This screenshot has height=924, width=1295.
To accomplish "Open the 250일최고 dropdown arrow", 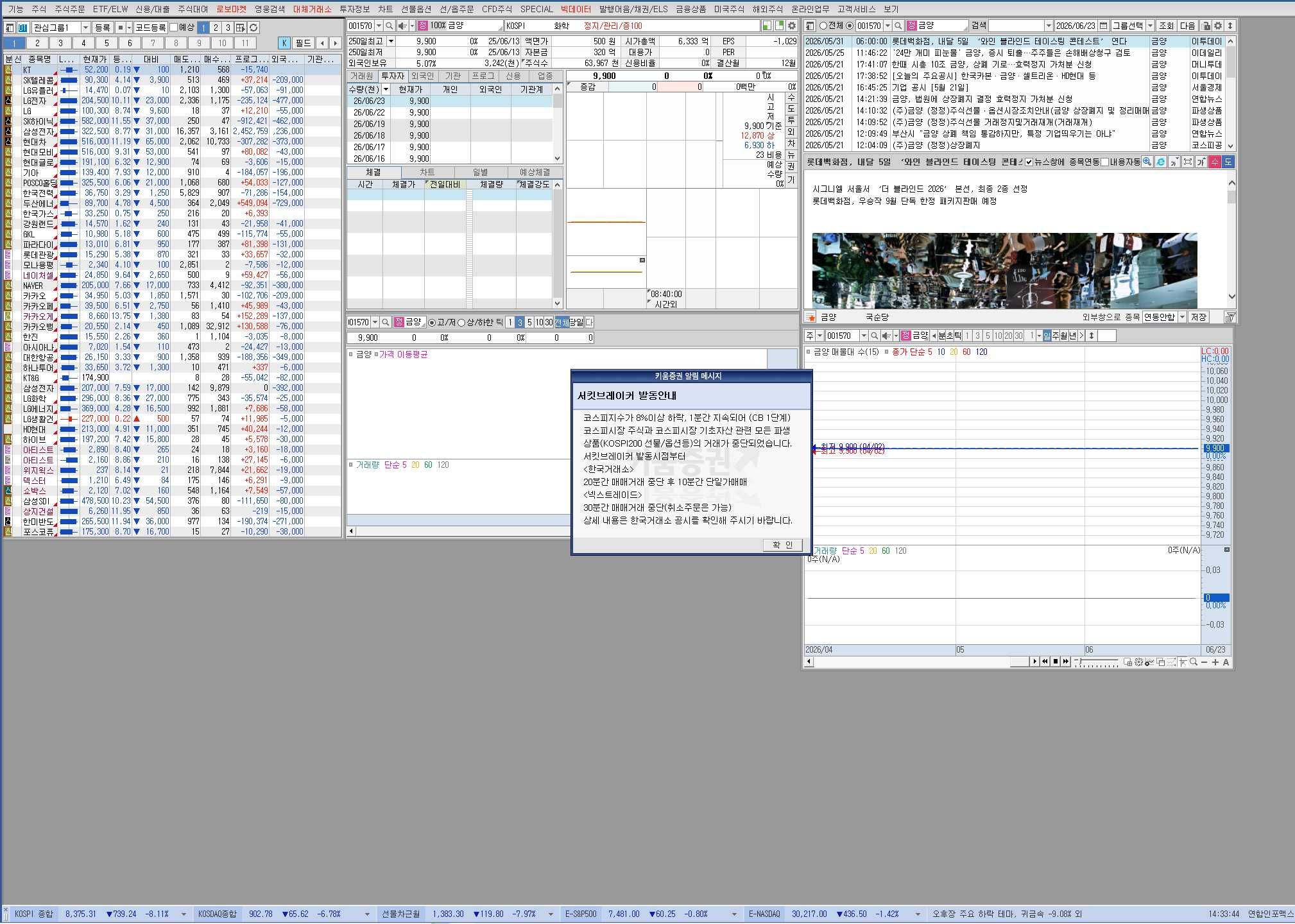I will pyautogui.click(x=390, y=41).
